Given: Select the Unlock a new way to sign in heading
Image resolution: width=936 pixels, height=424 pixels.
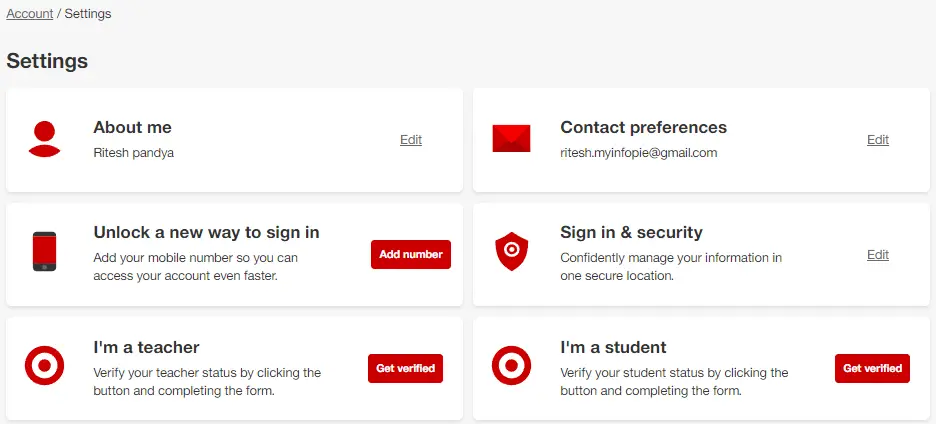Looking at the screenshot, I should point(207,232).
